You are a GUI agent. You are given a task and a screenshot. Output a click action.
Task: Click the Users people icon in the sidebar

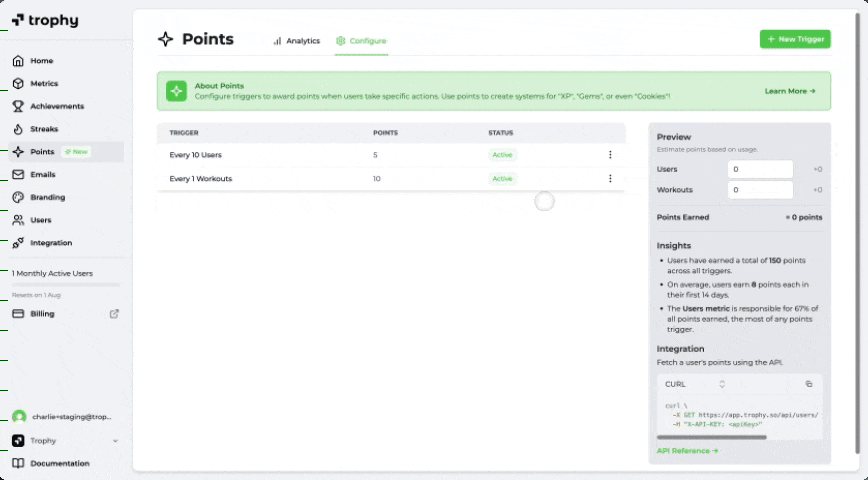[18, 220]
